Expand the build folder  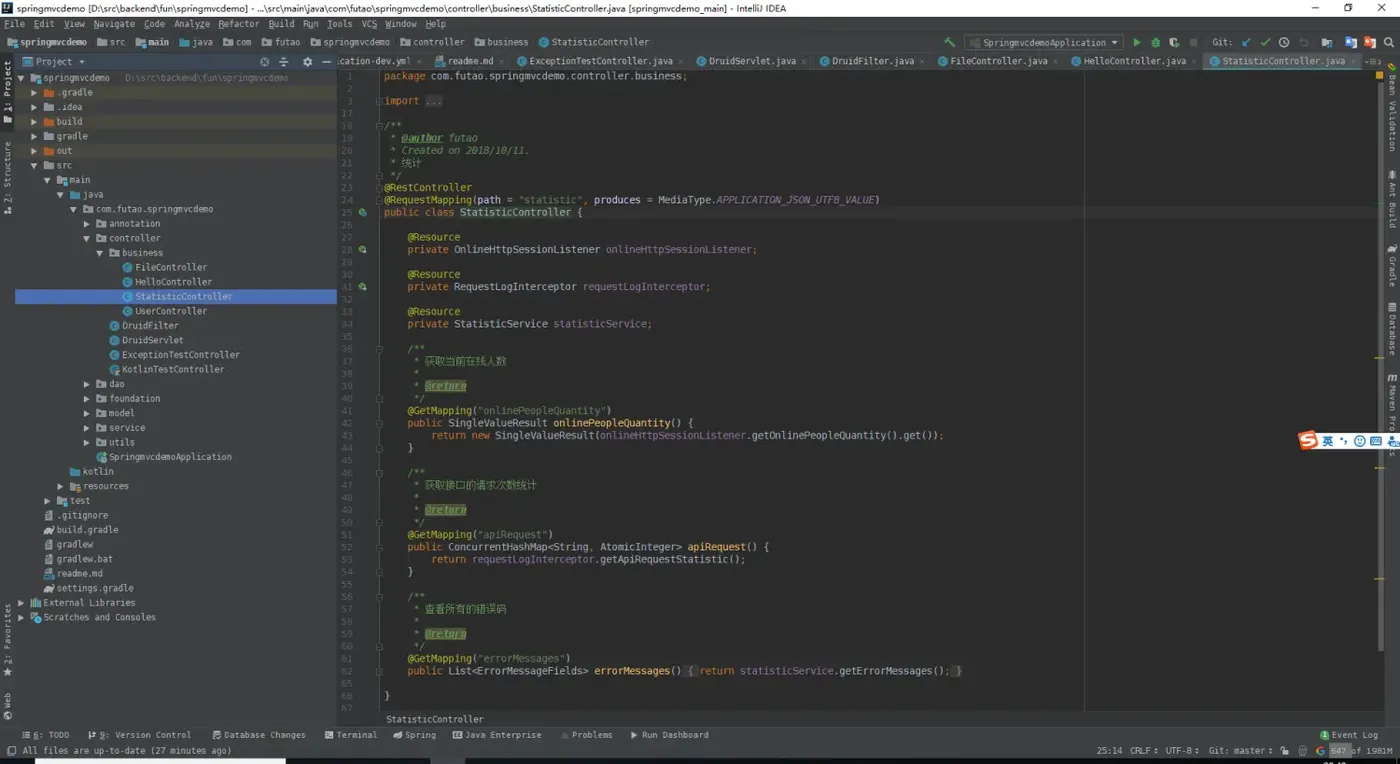(x=34, y=121)
